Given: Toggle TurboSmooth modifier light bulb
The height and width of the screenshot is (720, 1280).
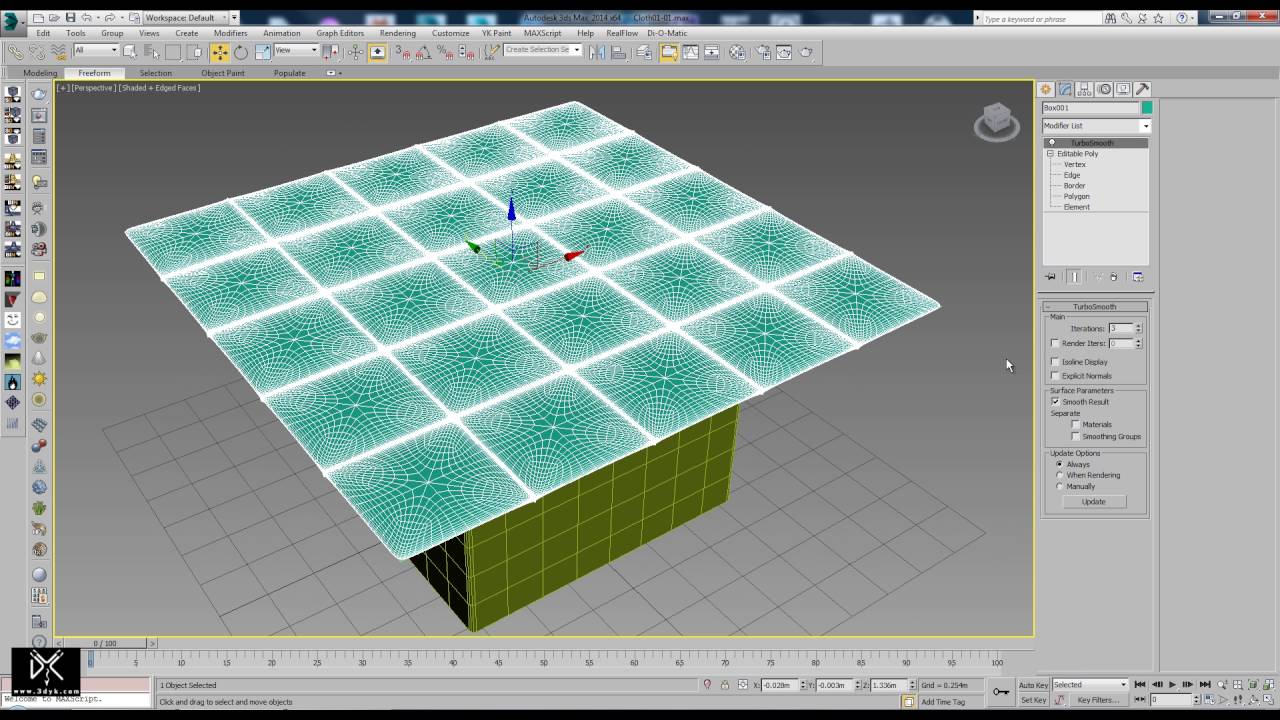Looking at the screenshot, I should coord(1052,143).
